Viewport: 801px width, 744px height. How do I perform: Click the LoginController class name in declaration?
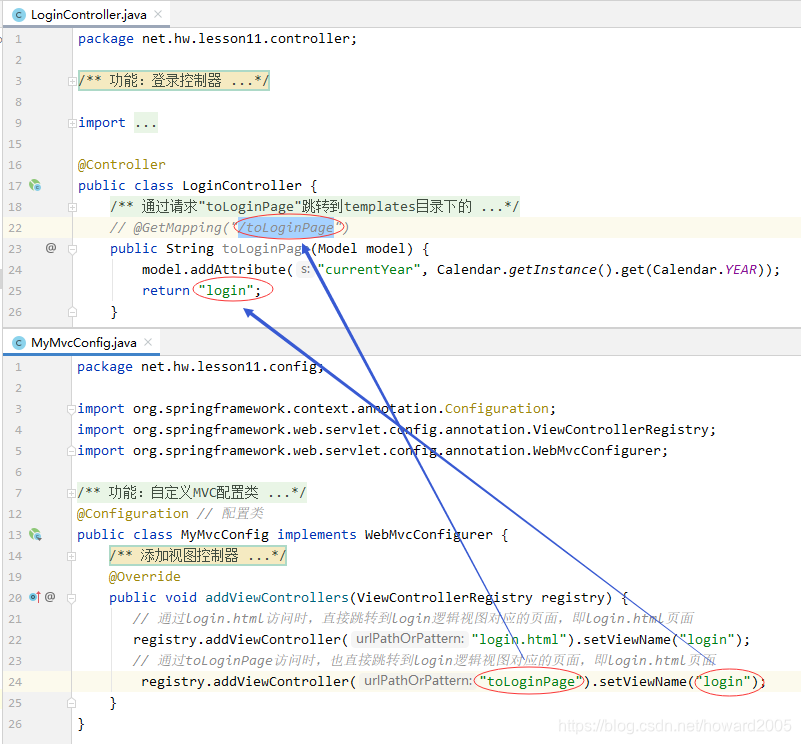point(242,185)
